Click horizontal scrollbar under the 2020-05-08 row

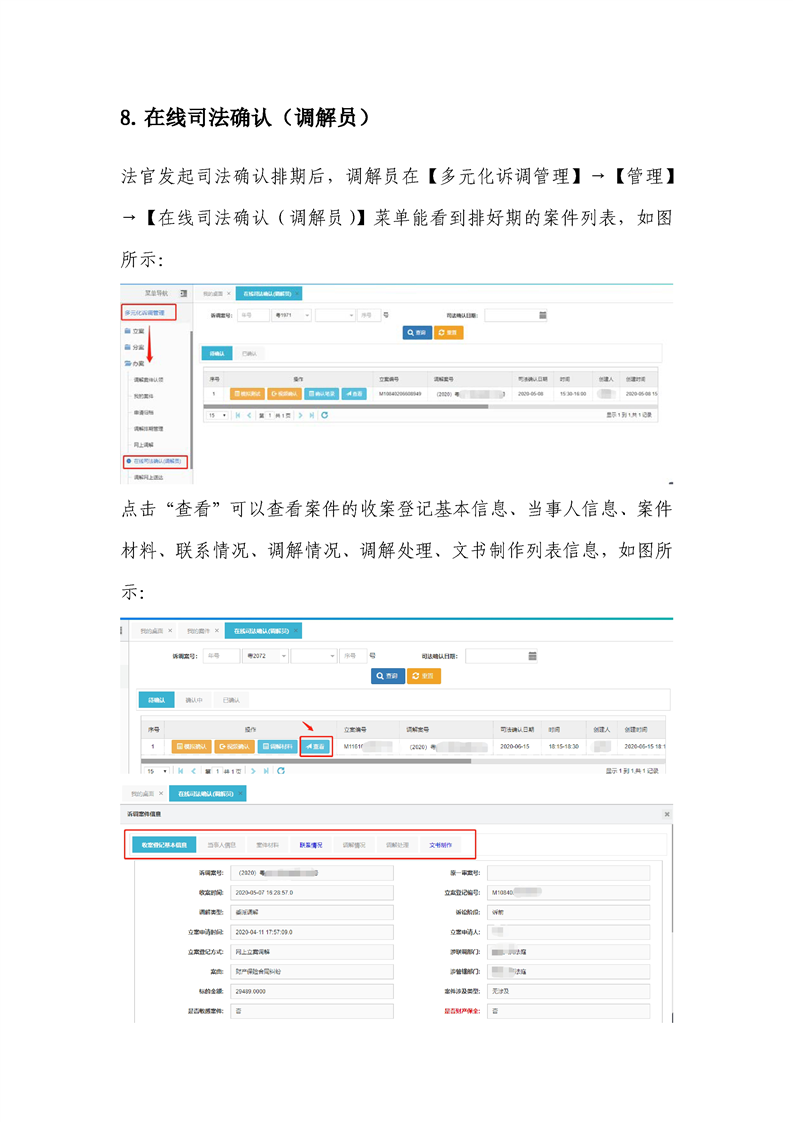(x=346, y=406)
